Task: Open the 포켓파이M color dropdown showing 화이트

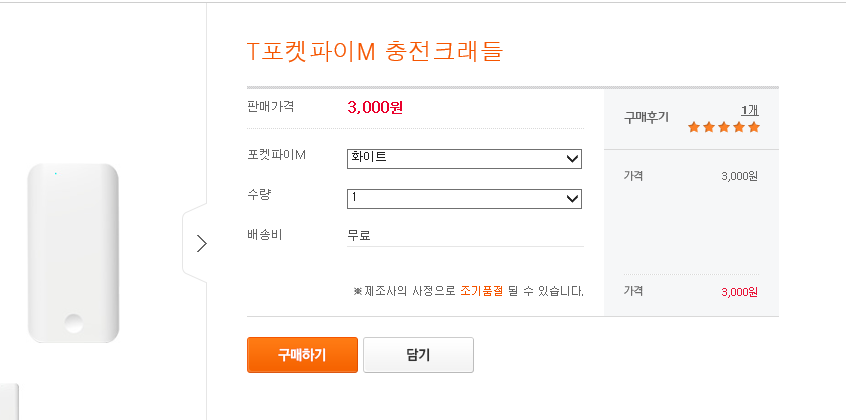Action: (x=464, y=158)
